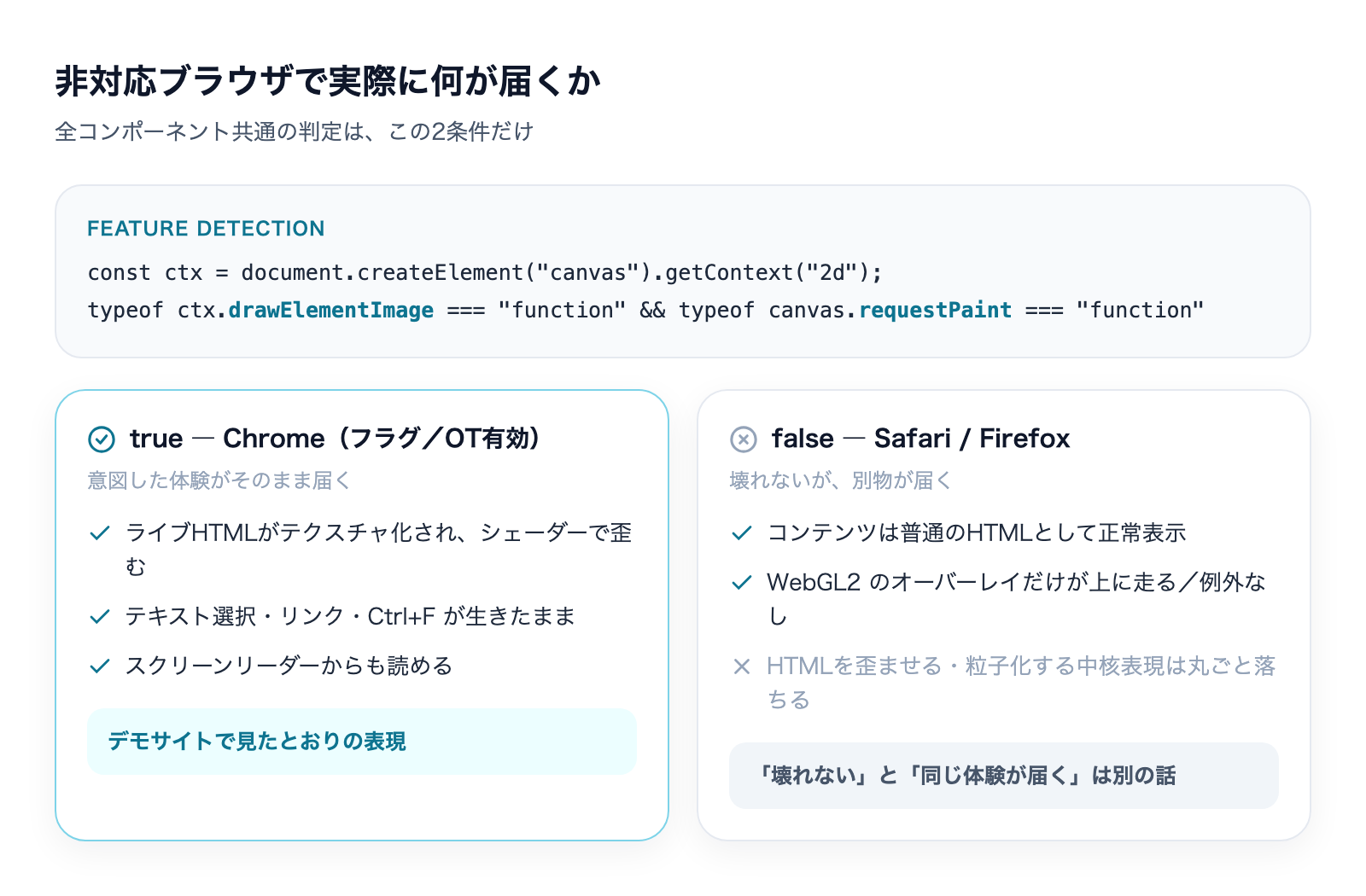This screenshot has height=896, width=1366.
Task: Click the text '壊れないが、別物が届く'
Action: 840,480
